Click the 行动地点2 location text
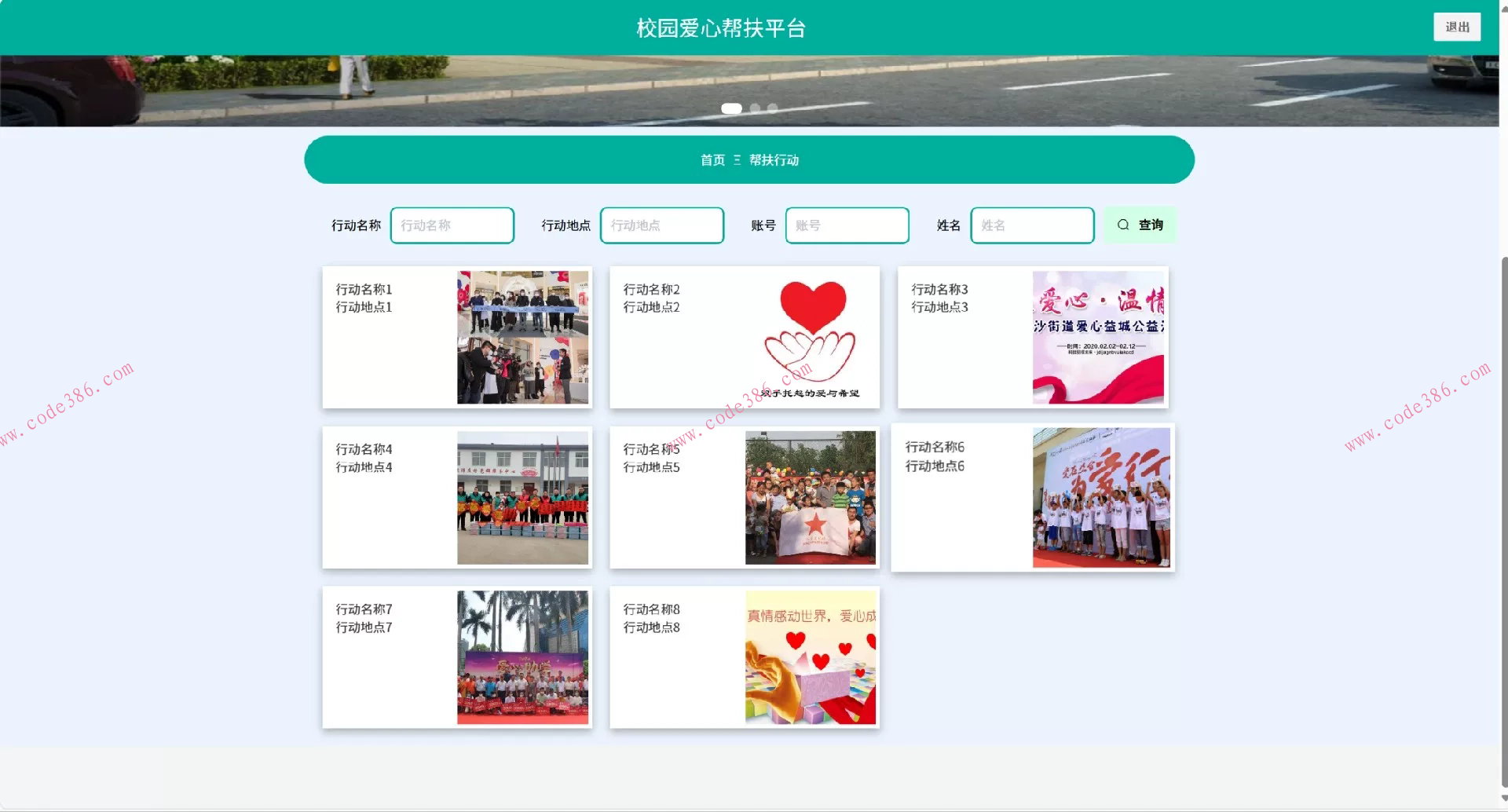 pos(651,307)
